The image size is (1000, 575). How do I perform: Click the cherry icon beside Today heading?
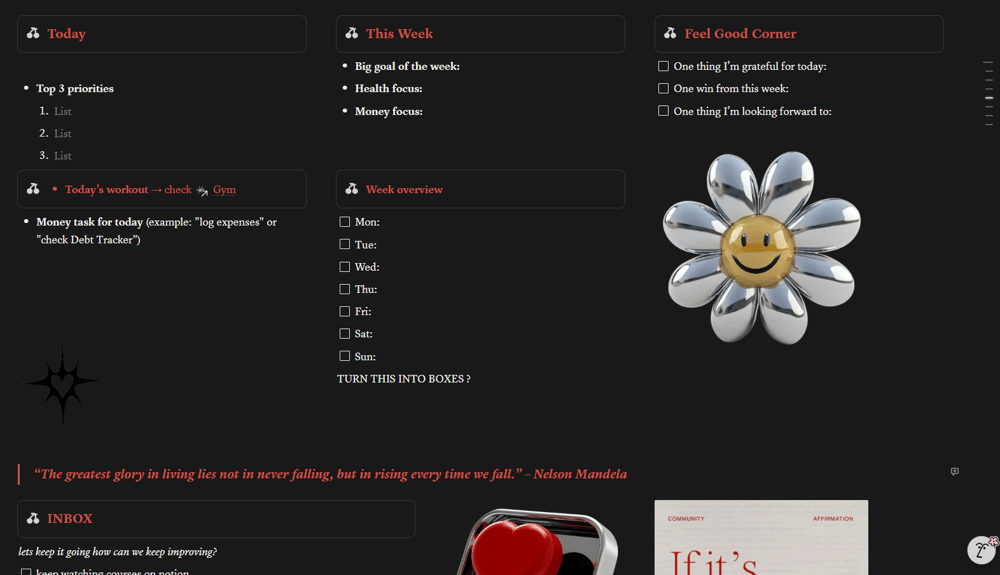pos(33,33)
